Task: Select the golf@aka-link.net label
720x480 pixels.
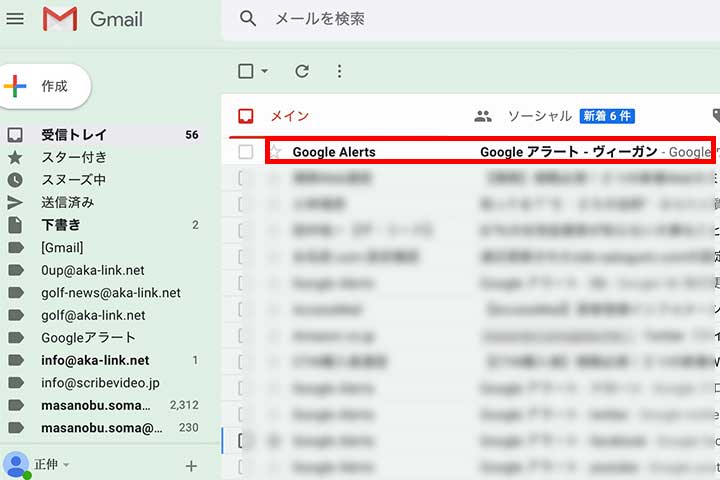Action: coord(93,315)
